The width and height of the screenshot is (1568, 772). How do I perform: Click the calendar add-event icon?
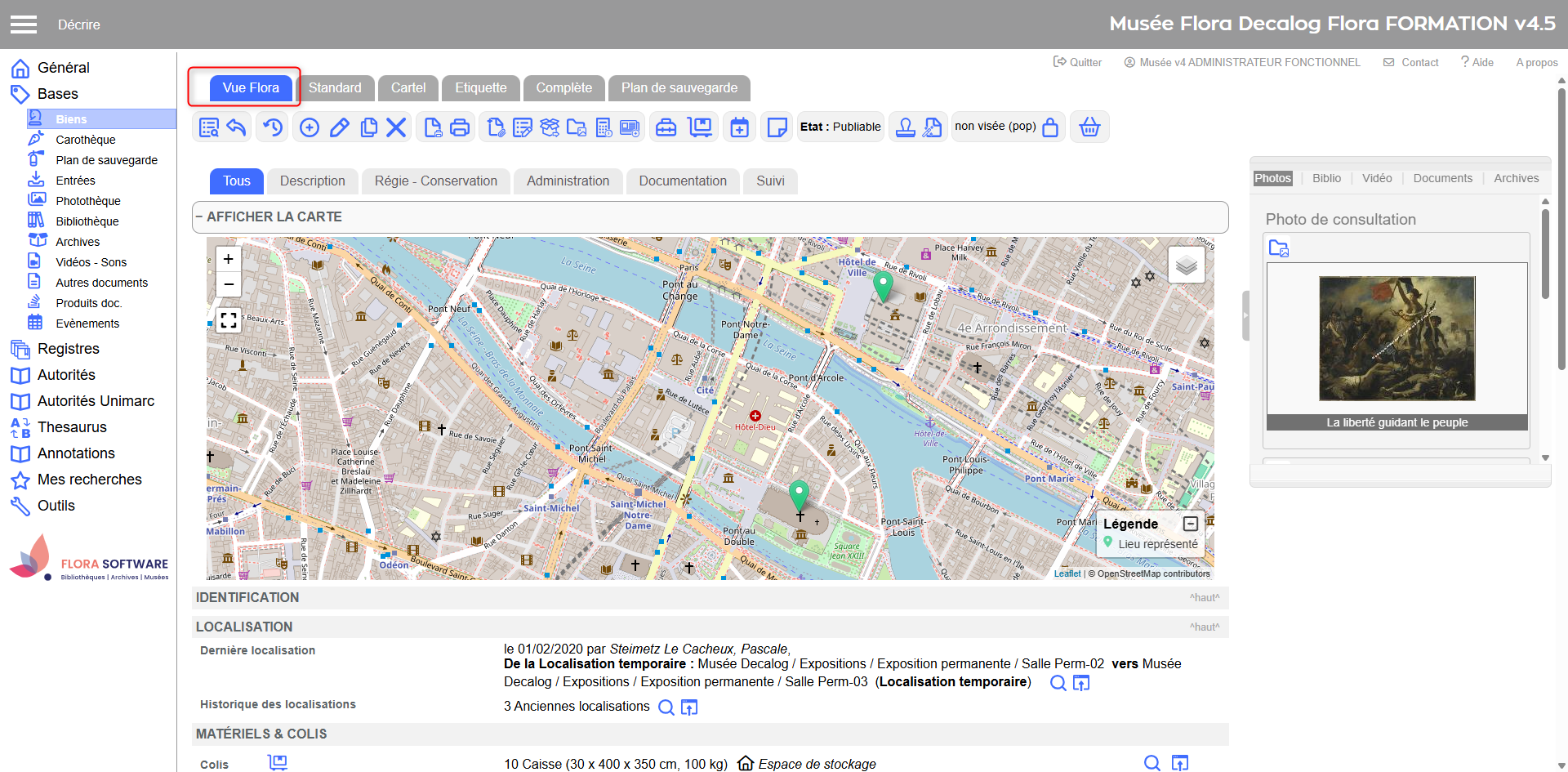[x=739, y=127]
